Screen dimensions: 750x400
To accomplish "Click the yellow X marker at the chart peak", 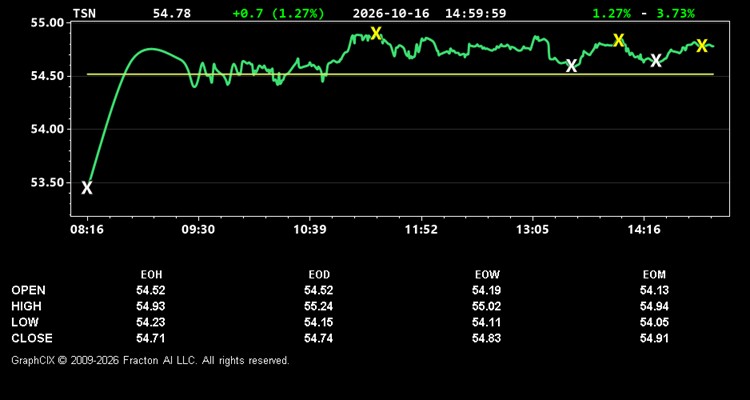I will pos(376,33).
